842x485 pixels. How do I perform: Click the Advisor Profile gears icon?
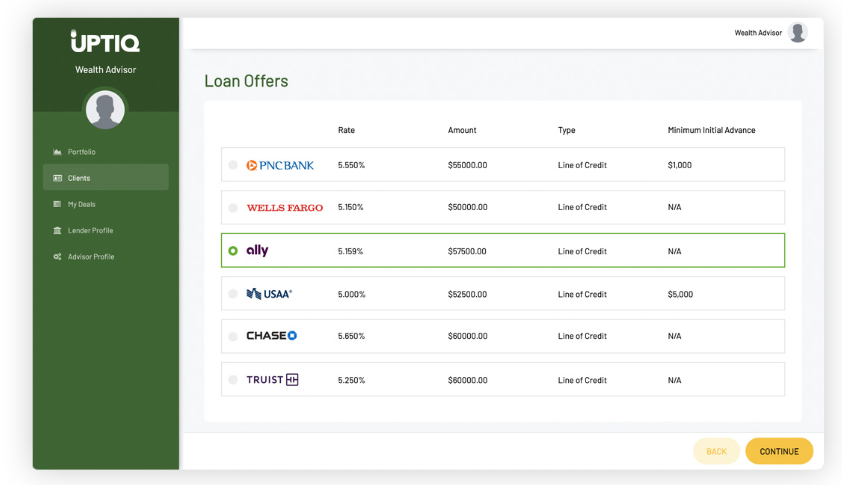point(57,257)
